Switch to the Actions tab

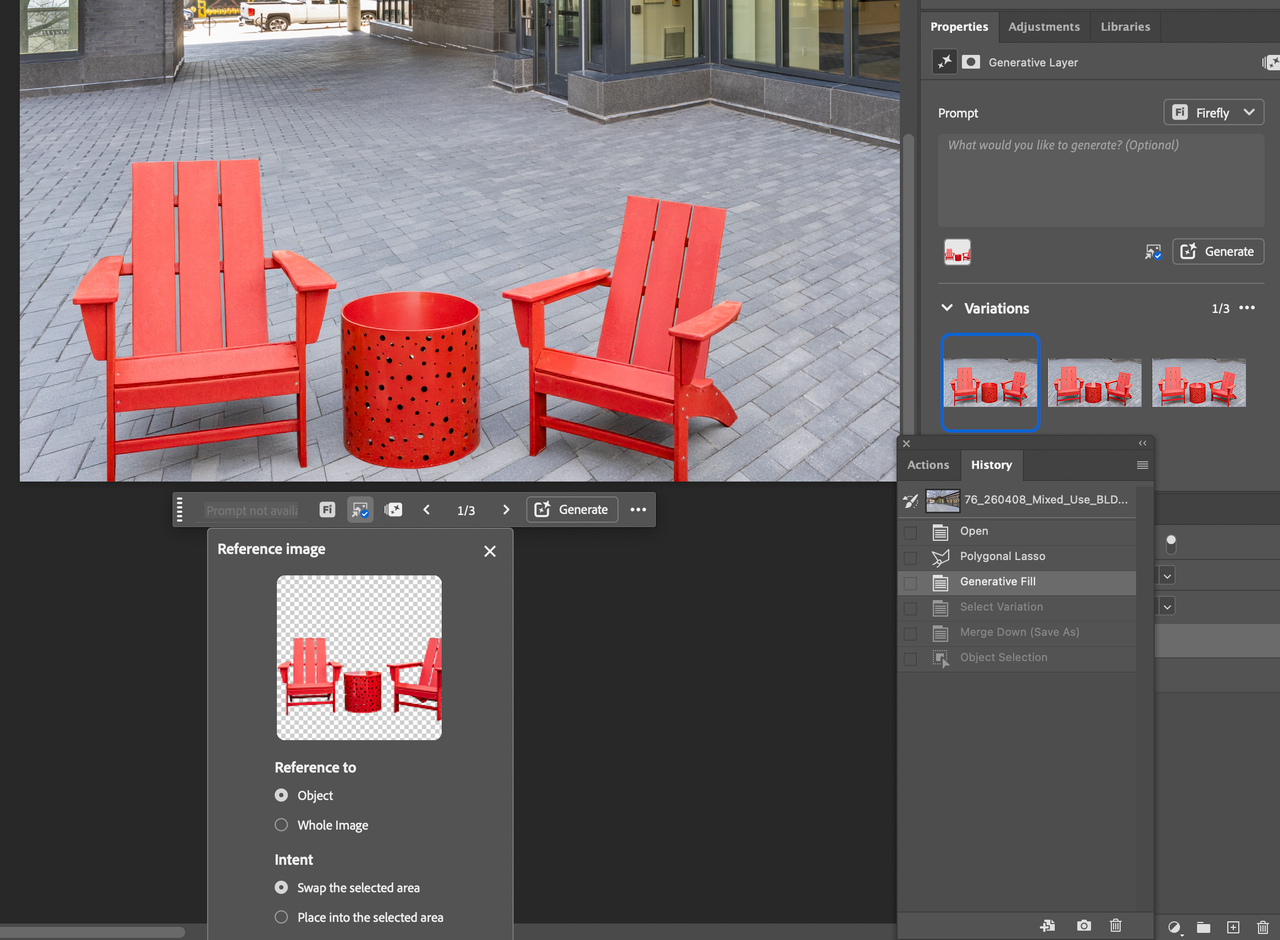(928, 465)
